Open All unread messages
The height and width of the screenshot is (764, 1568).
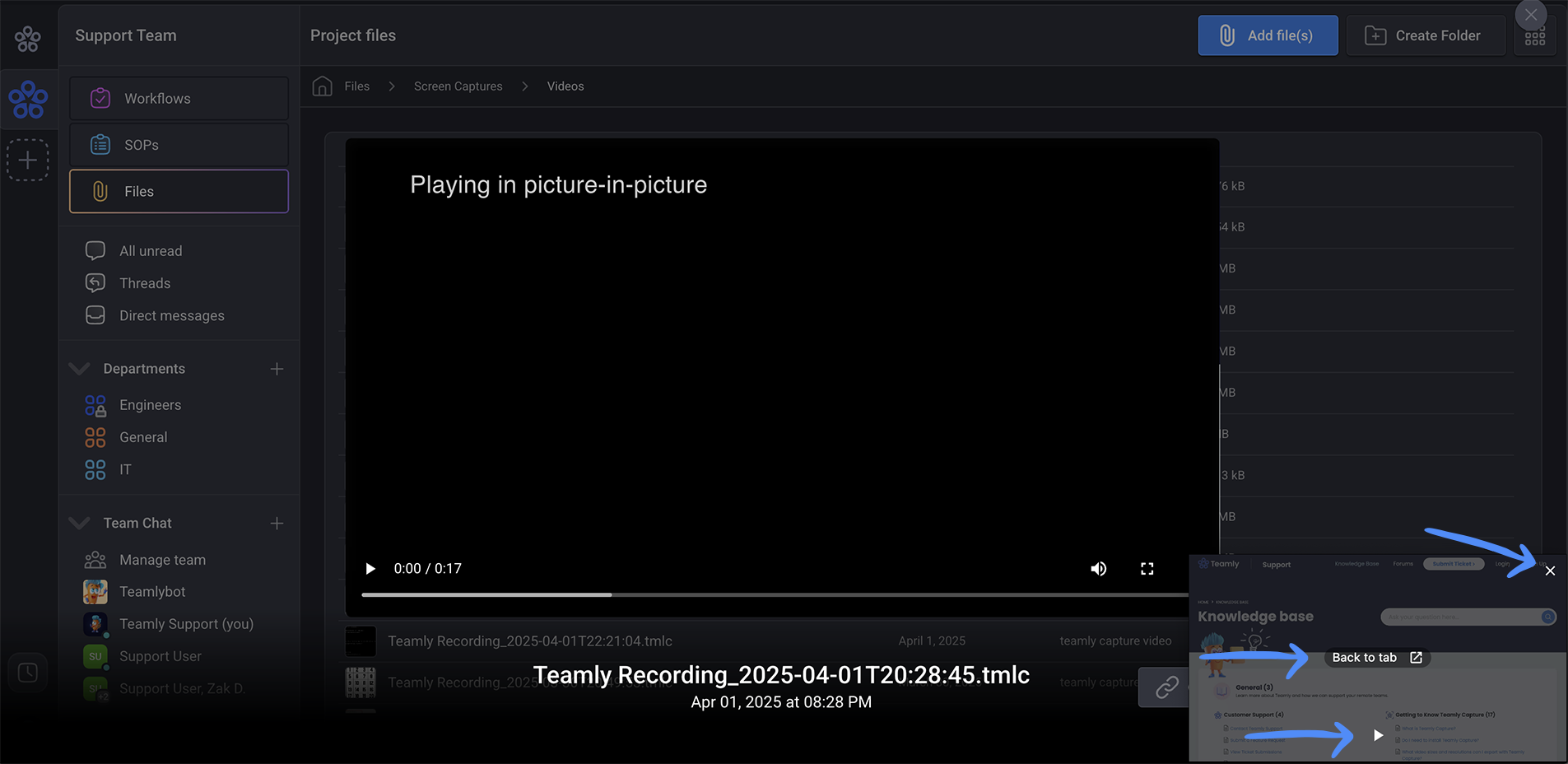(x=151, y=251)
